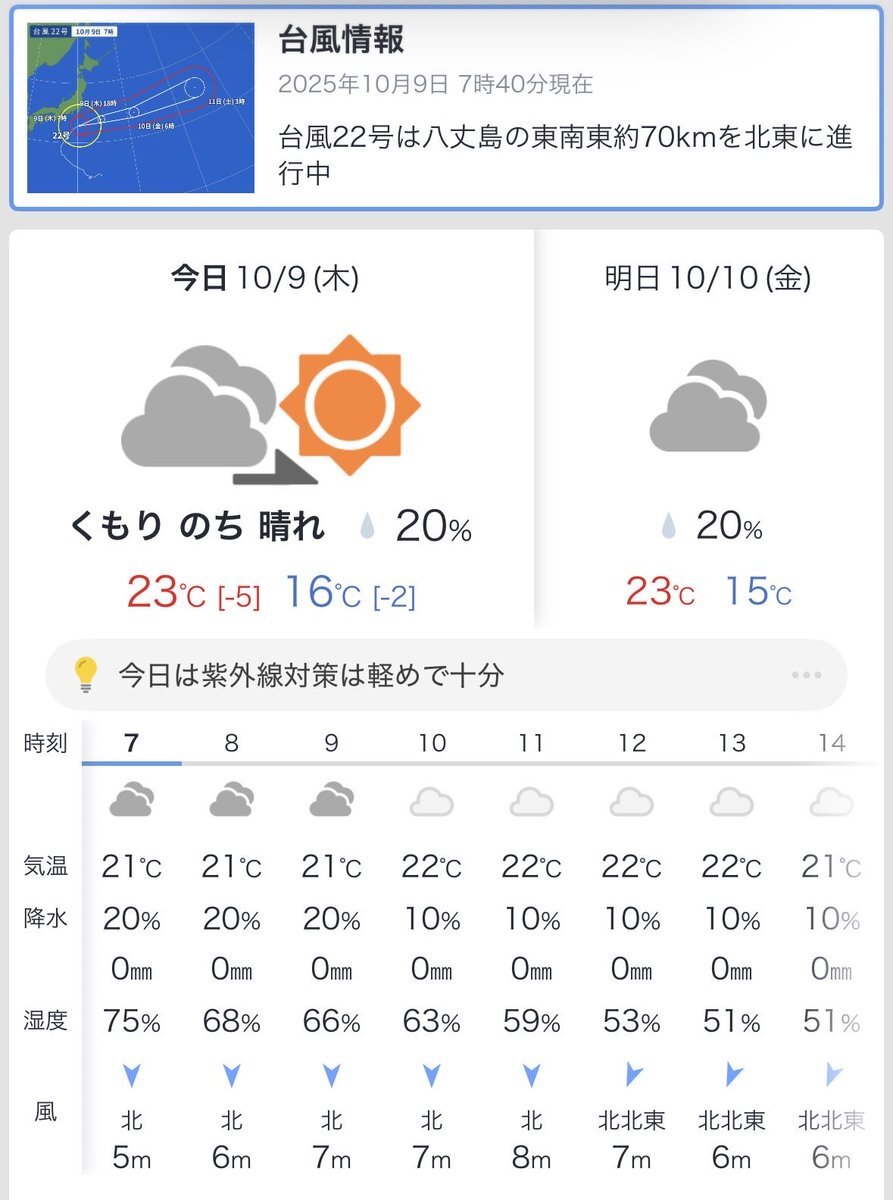Tap the cloud icon for 9 o'clock
Image resolution: width=893 pixels, height=1200 pixels.
pyautogui.click(x=331, y=800)
